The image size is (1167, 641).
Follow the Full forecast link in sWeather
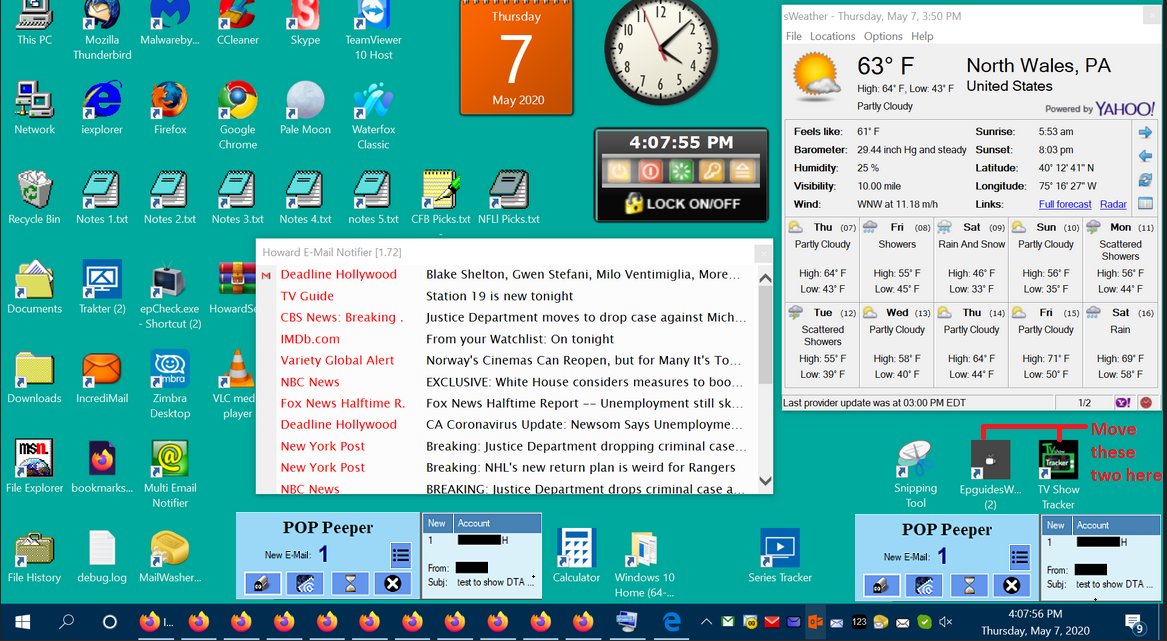(x=1065, y=204)
